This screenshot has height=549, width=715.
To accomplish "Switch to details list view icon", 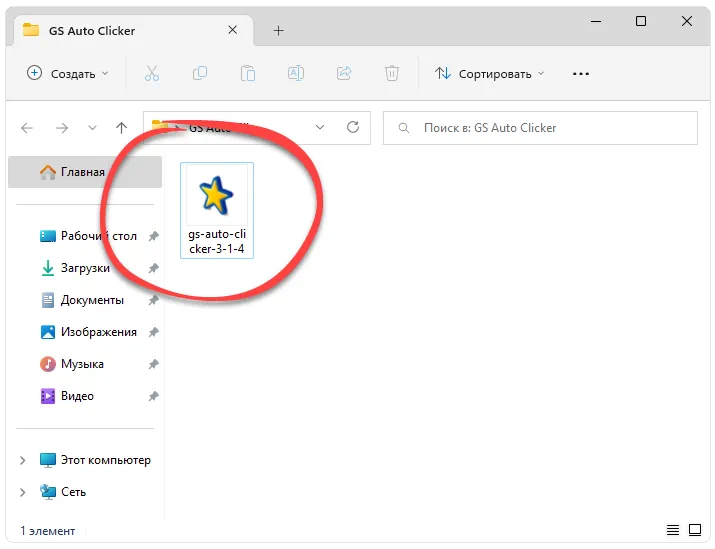I will click(673, 529).
